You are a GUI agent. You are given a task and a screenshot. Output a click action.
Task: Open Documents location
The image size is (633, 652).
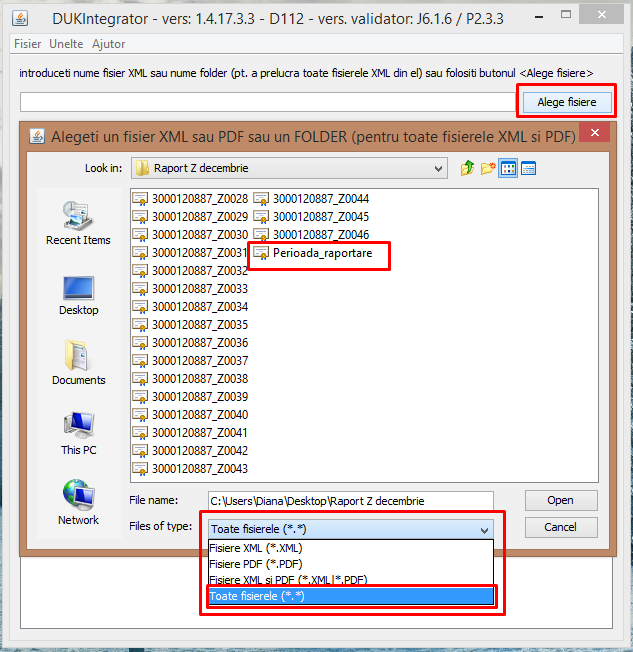(x=78, y=363)
